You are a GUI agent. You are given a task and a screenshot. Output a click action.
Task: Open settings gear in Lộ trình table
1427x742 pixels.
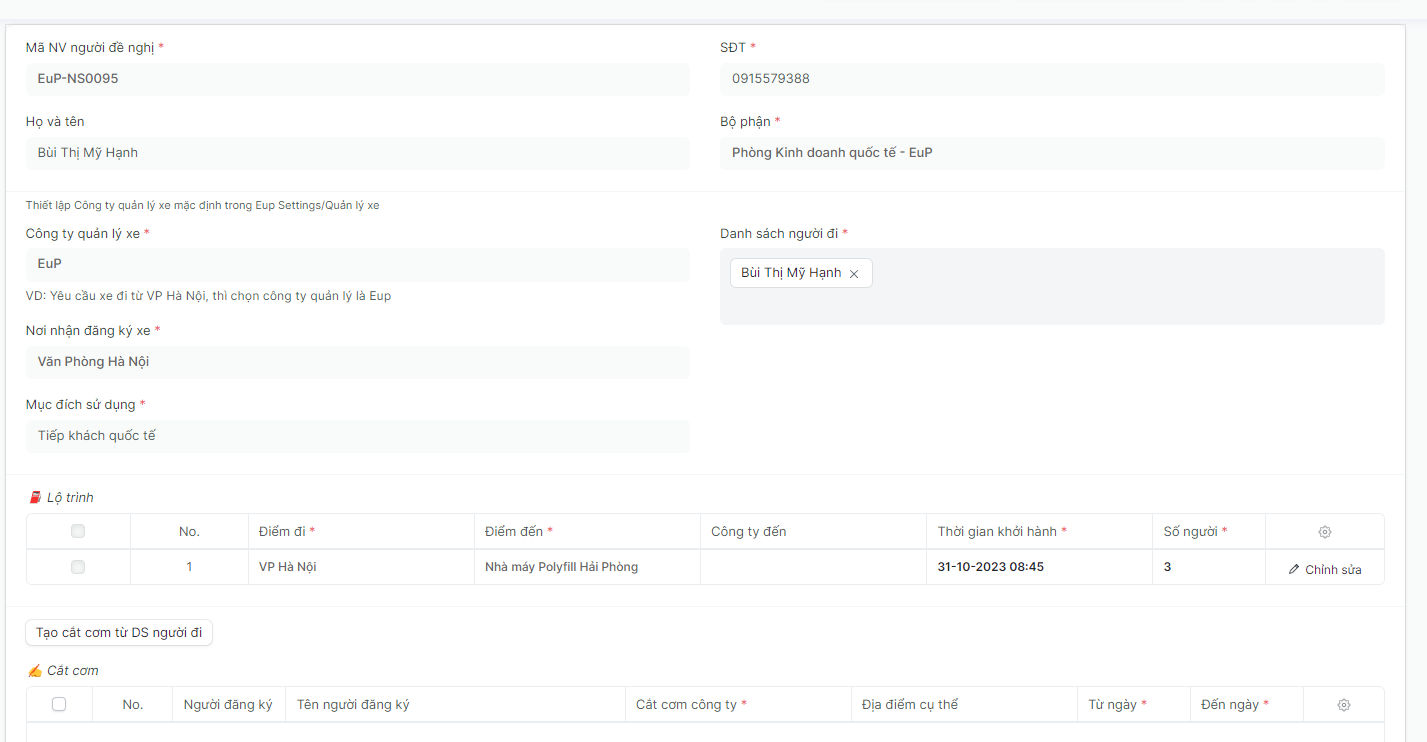pyautogui.click(x=1324, y=532)
